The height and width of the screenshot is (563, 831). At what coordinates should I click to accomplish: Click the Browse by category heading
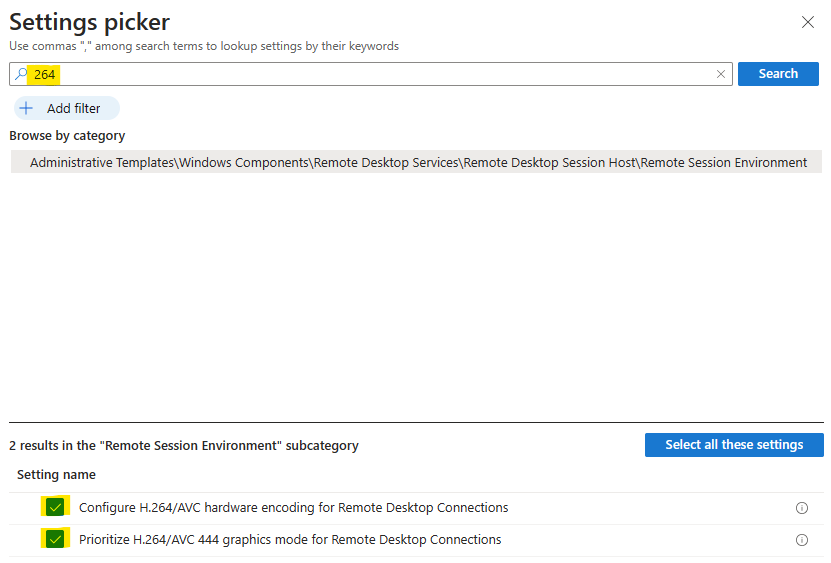[x=67, y=136]
